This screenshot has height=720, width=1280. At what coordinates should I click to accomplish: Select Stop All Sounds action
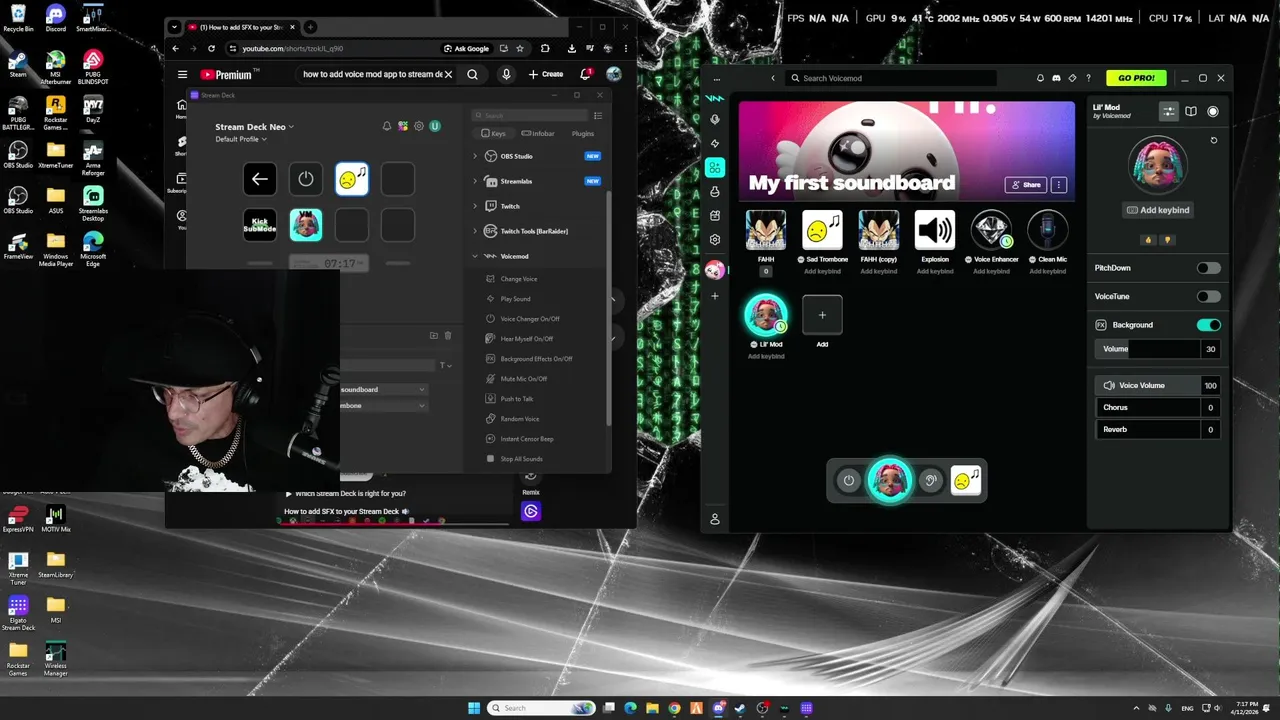[x=522, y=459]
